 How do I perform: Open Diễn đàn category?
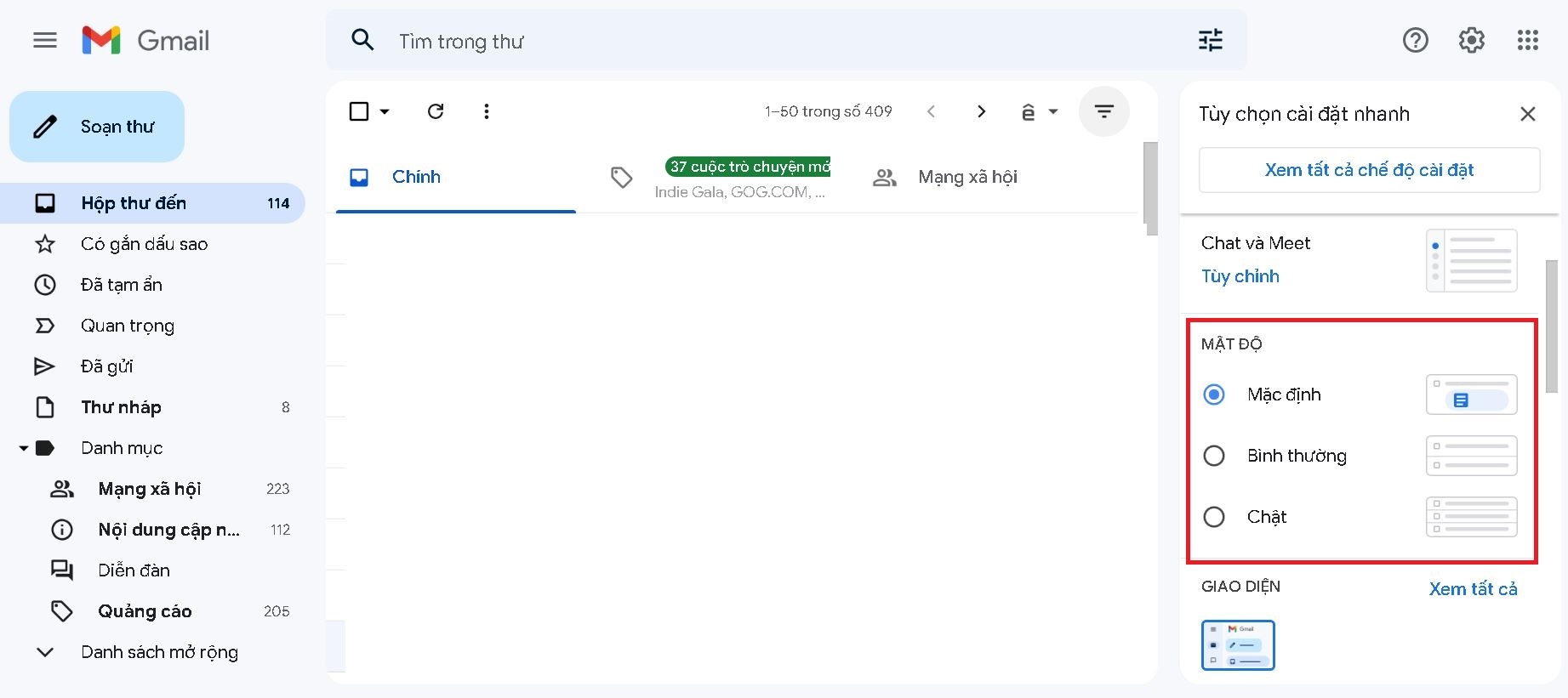(152, 570)
